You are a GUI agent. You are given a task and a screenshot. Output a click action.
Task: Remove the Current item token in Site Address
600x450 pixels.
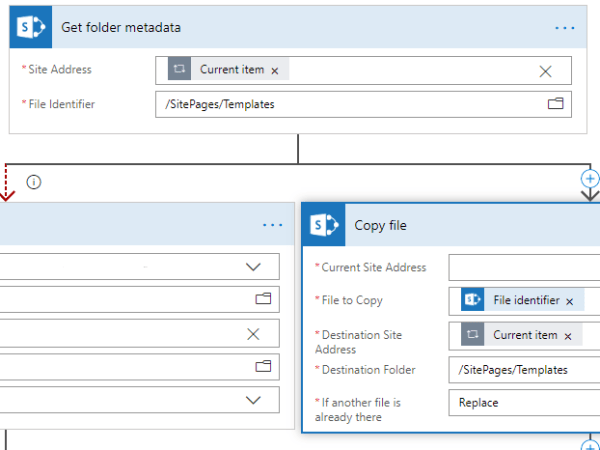[275, 71]
